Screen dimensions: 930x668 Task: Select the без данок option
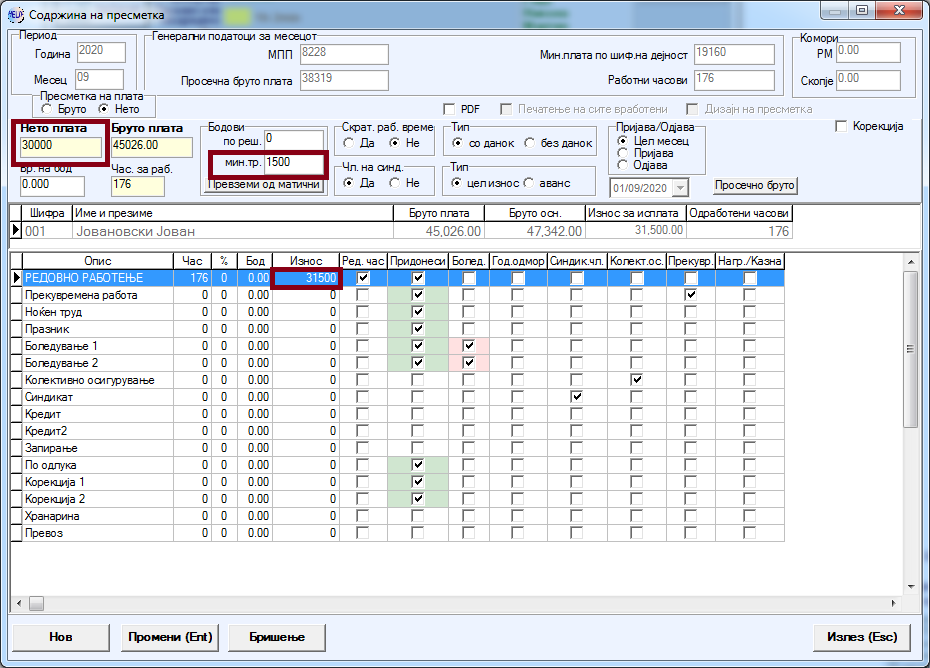click(530, 143)
